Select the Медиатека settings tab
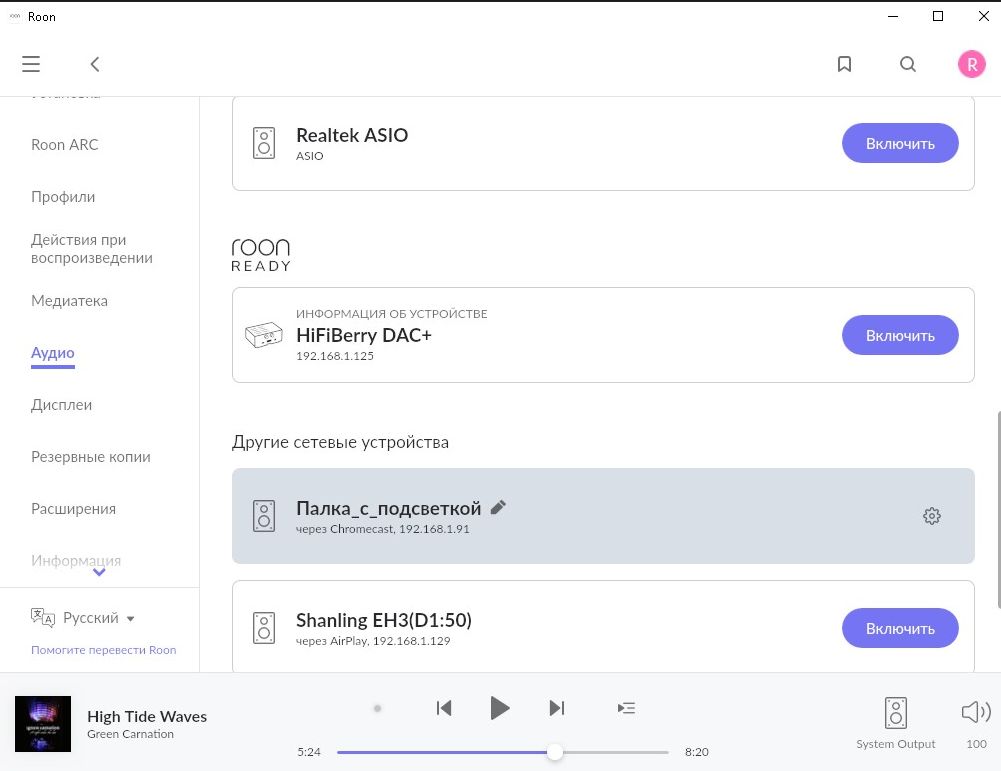Viewport: 1001px width, 771px height. pos(70,301)
